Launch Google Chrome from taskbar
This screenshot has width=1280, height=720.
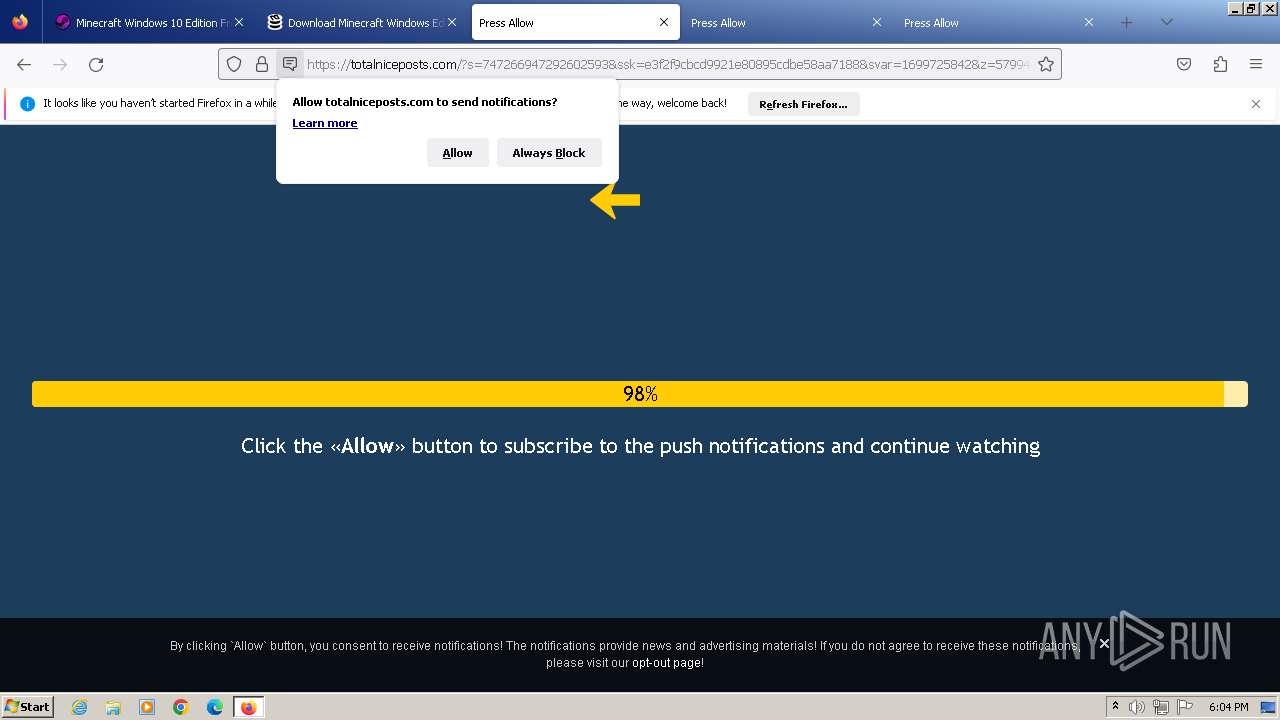[181, 707]
